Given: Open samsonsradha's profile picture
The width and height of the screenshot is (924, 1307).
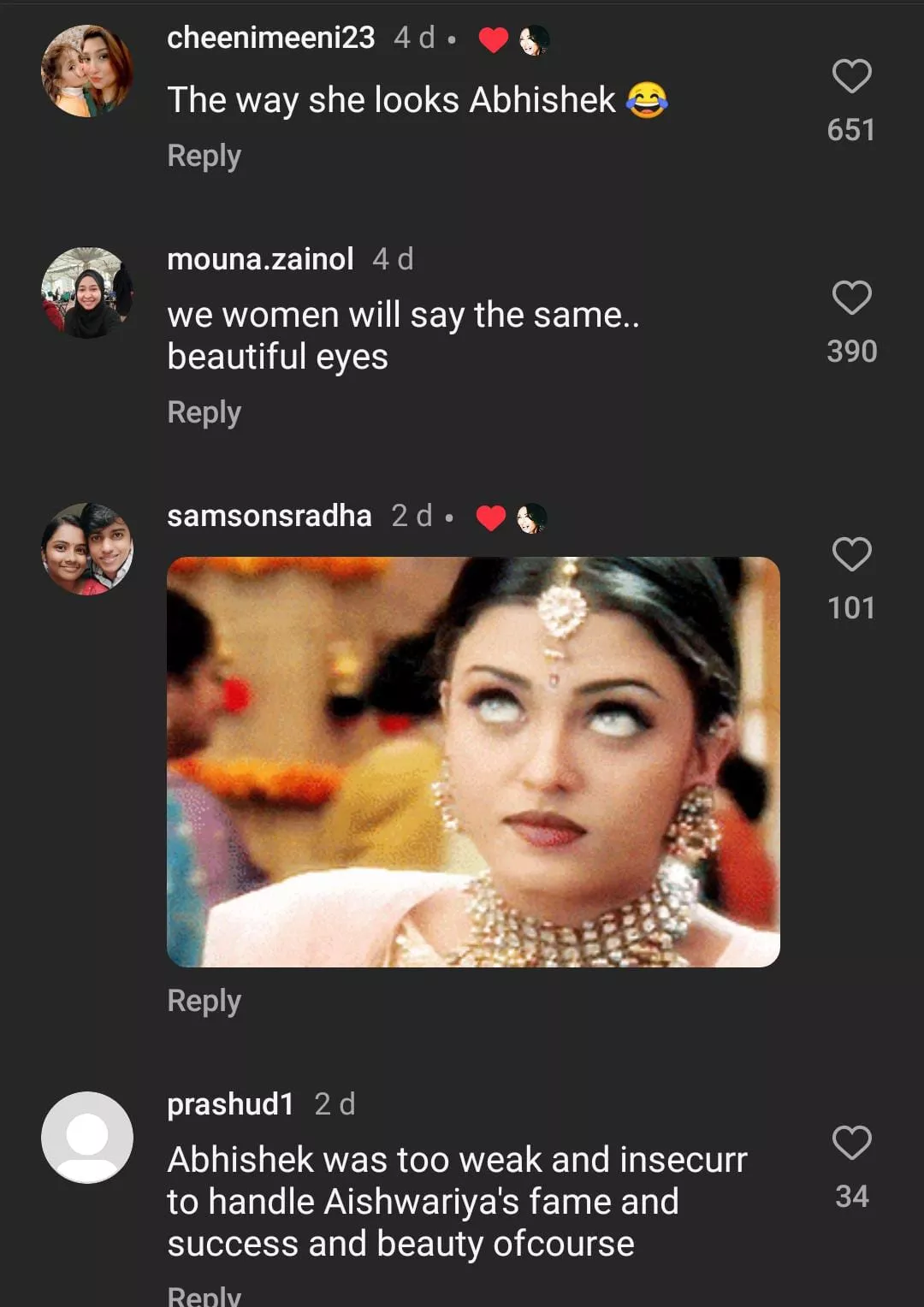Looking at the screenshot, I should [87, 549].
